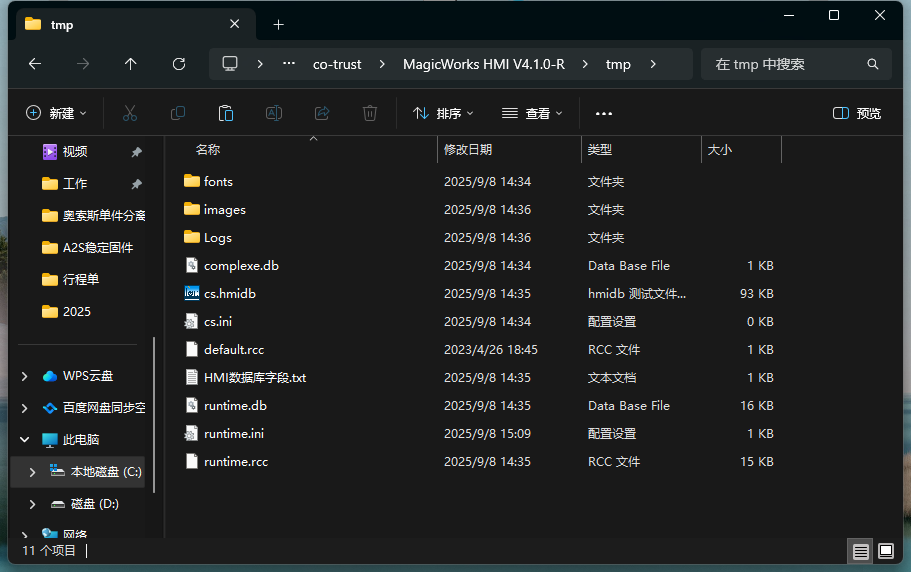Collapse the 此电脑 tree node
911x572 pixels.
[24, 440]
